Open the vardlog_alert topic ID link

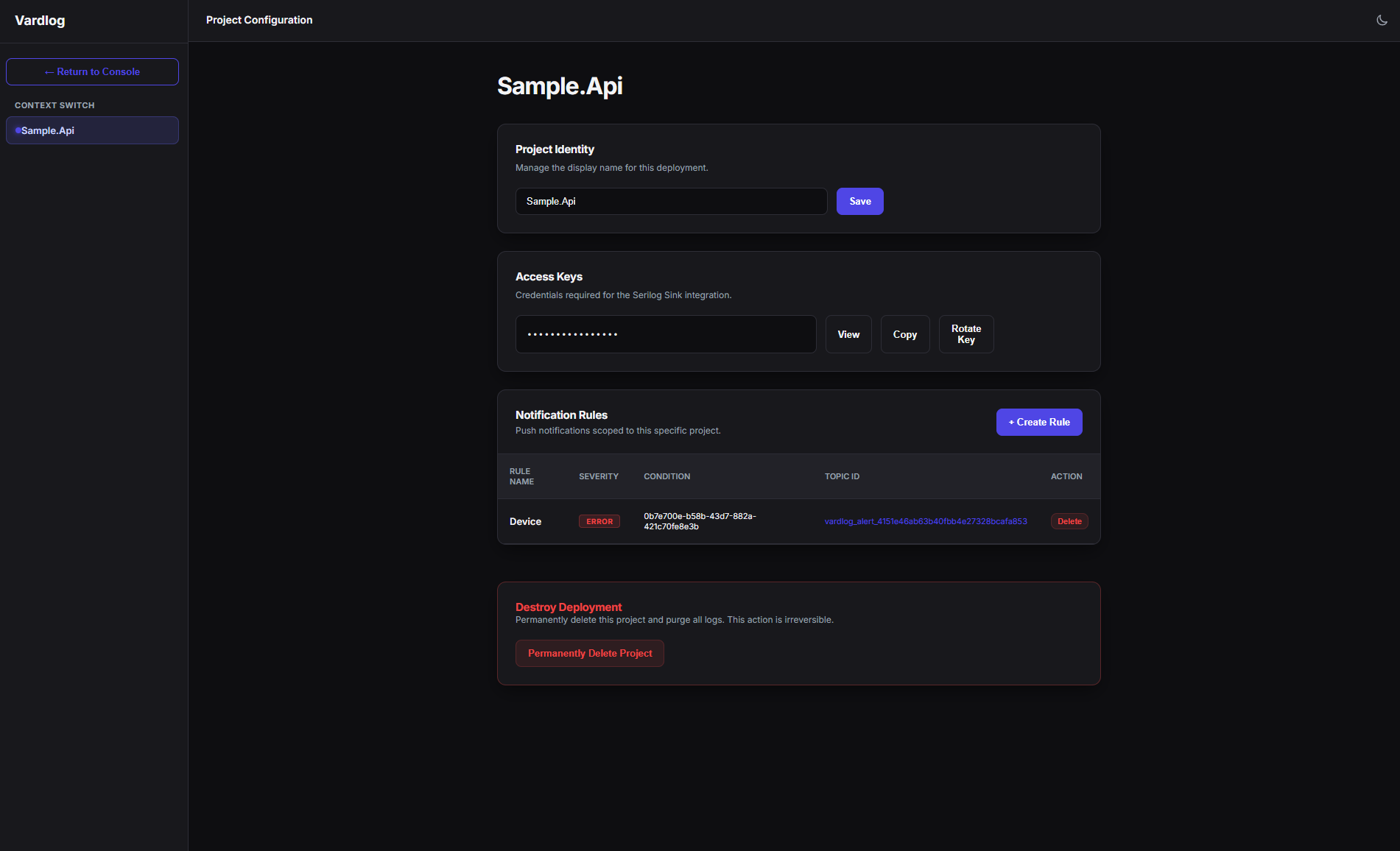point(926,520)
